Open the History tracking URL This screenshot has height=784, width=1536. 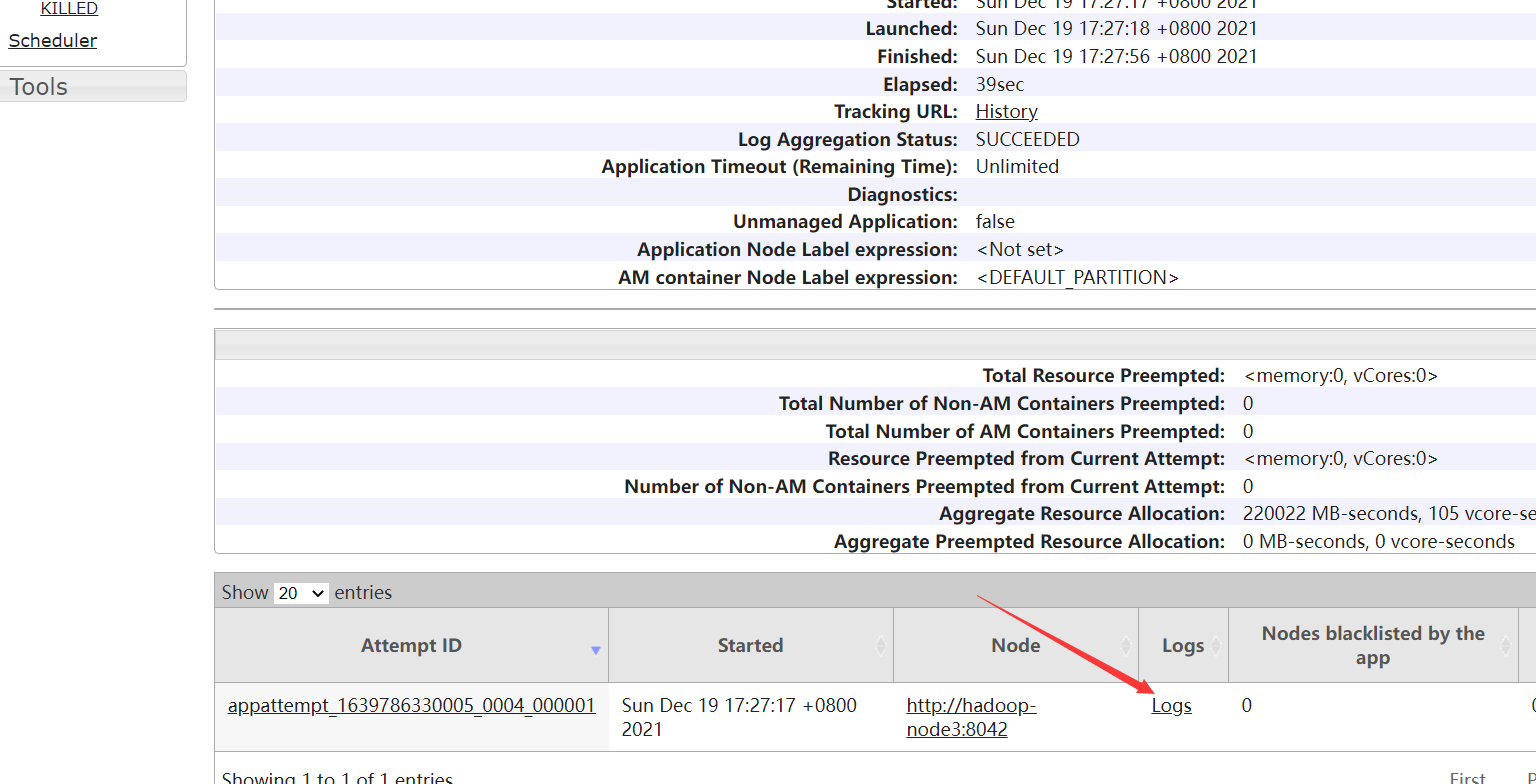coord(1006,111)
